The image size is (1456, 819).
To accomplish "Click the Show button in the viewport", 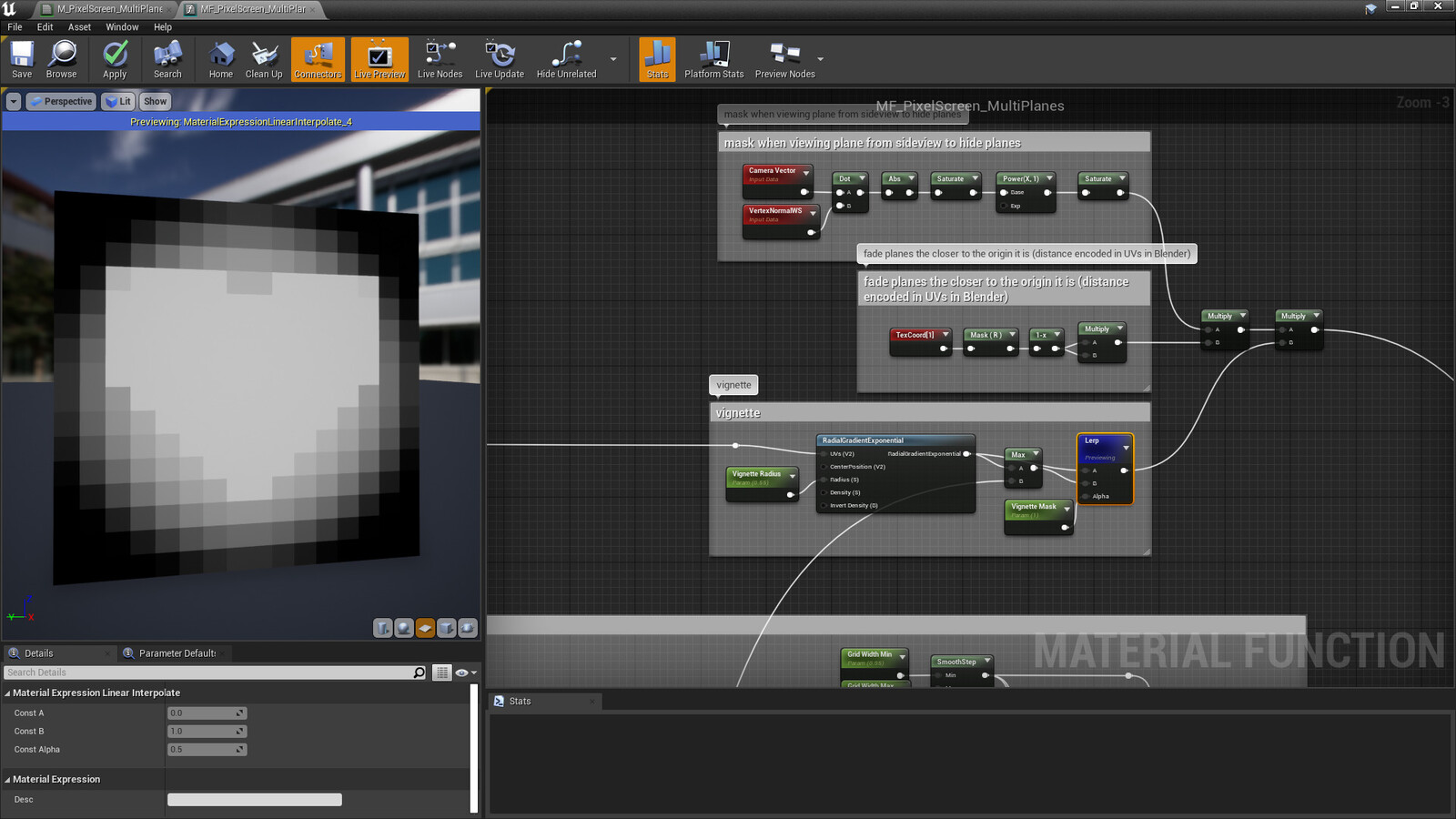I will click(155, 101).
